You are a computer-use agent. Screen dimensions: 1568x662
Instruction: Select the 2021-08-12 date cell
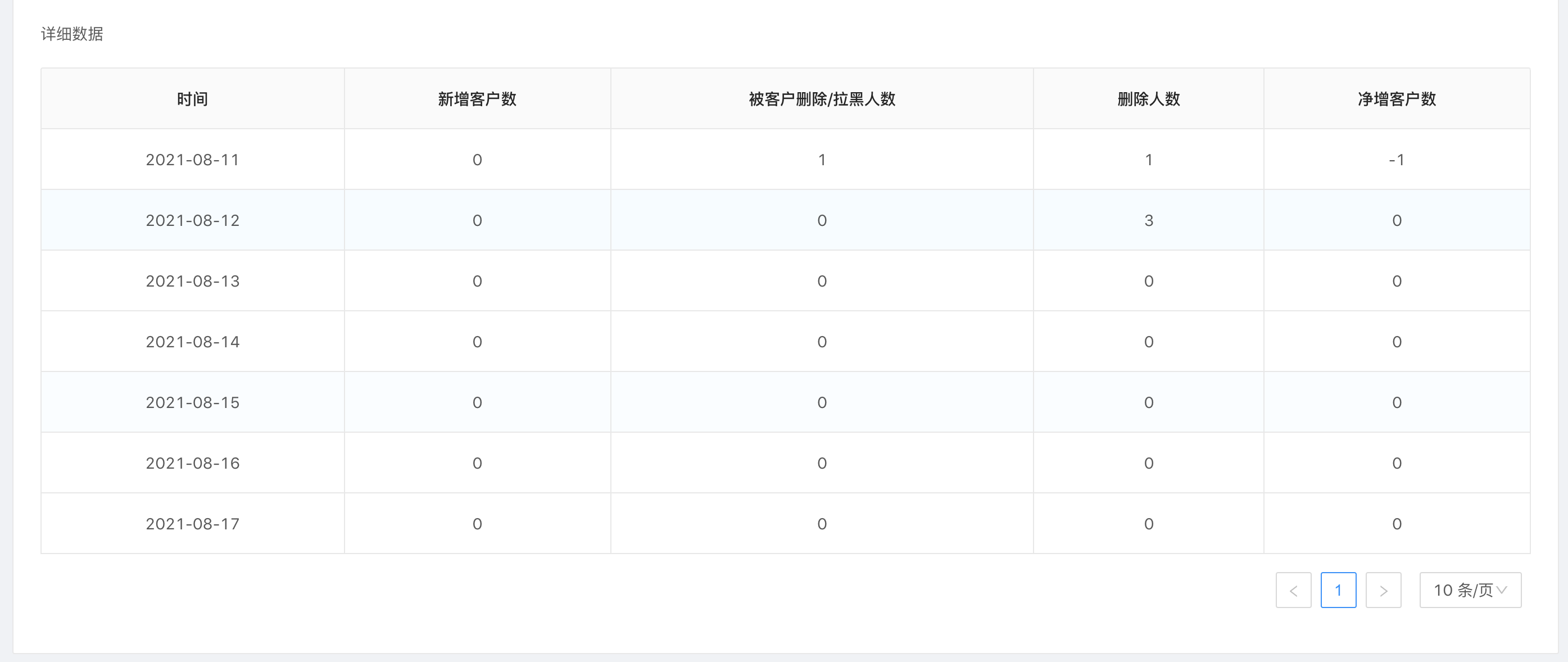[192, 221]
